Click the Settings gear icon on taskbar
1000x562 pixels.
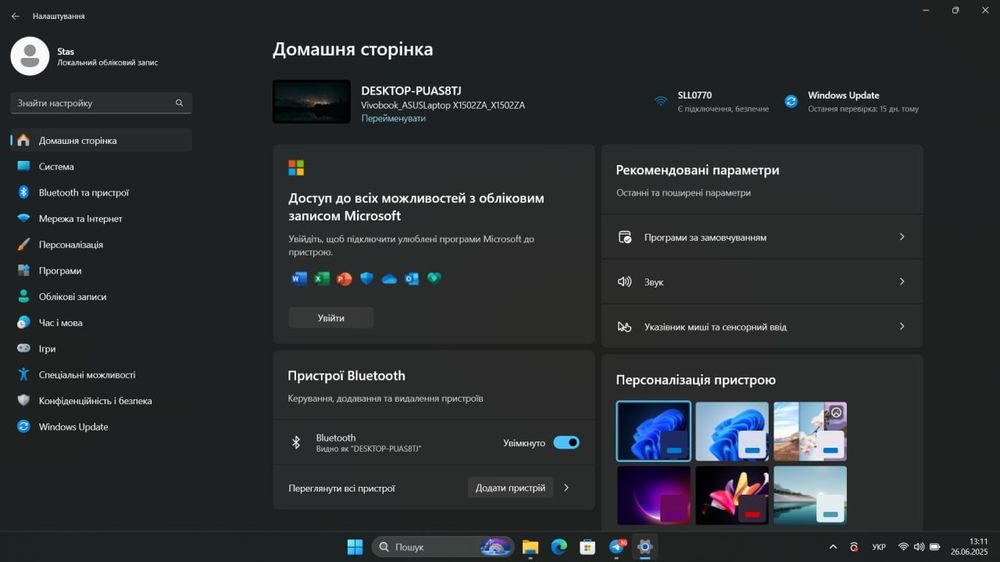point(645,547)
